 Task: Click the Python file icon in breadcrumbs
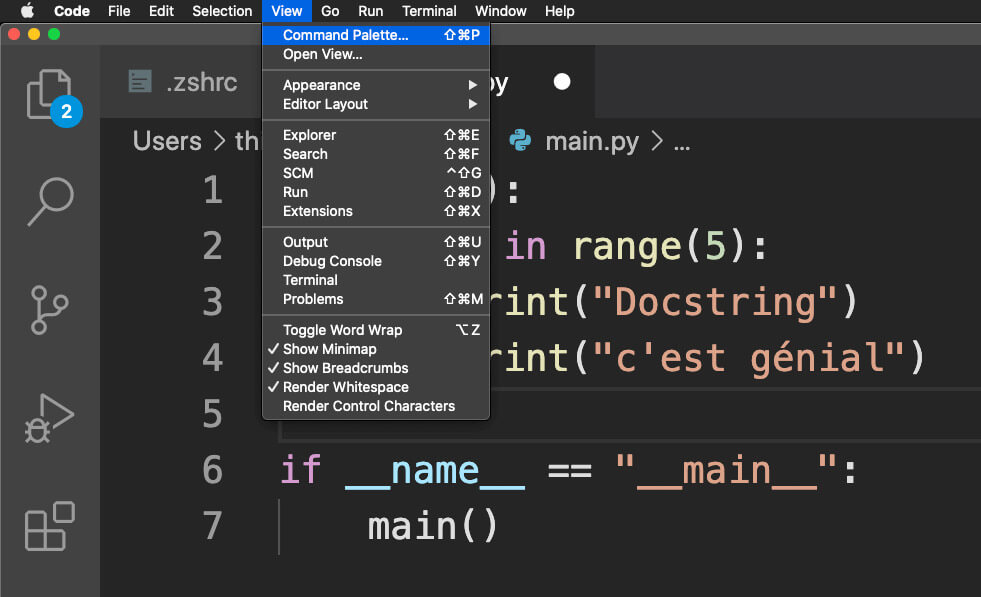(x=520, y=141)
